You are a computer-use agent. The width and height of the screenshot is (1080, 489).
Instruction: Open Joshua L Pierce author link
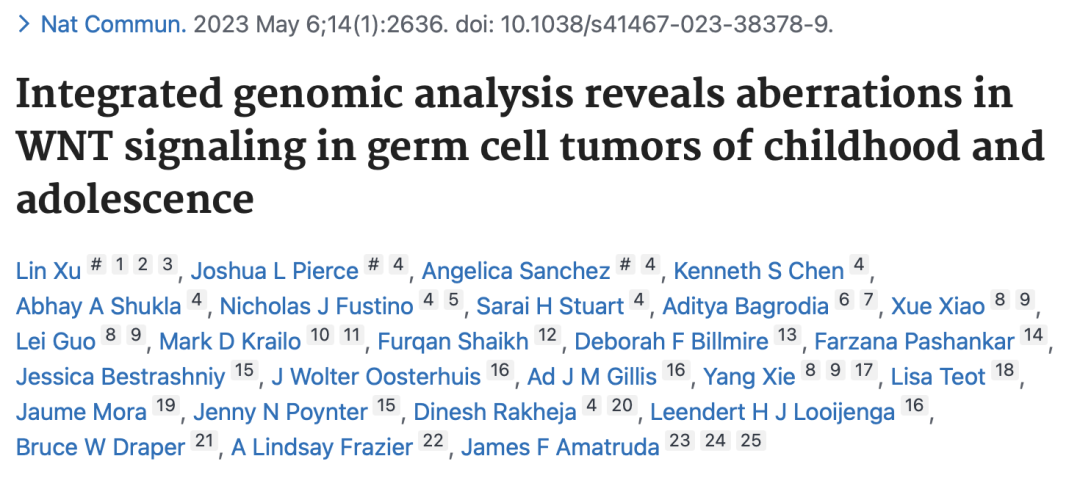coord(274,271)
